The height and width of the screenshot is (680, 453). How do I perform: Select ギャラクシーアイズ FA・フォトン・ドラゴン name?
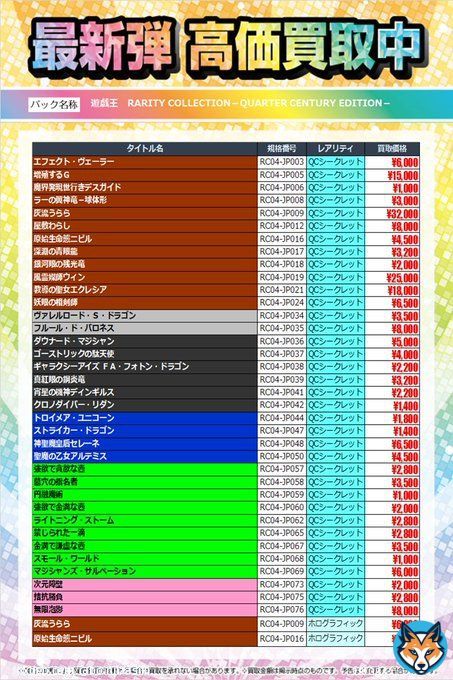pos(111,366)
